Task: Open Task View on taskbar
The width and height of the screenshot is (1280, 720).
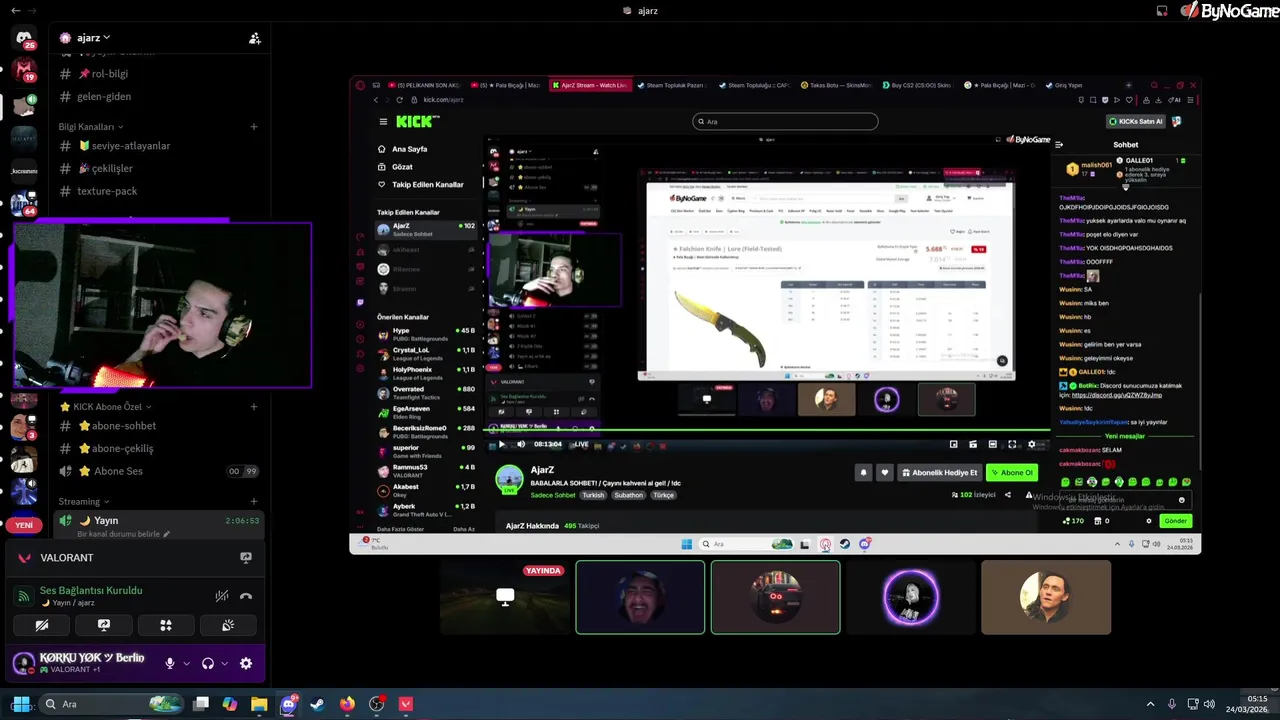Action: [x=201, y=704]
